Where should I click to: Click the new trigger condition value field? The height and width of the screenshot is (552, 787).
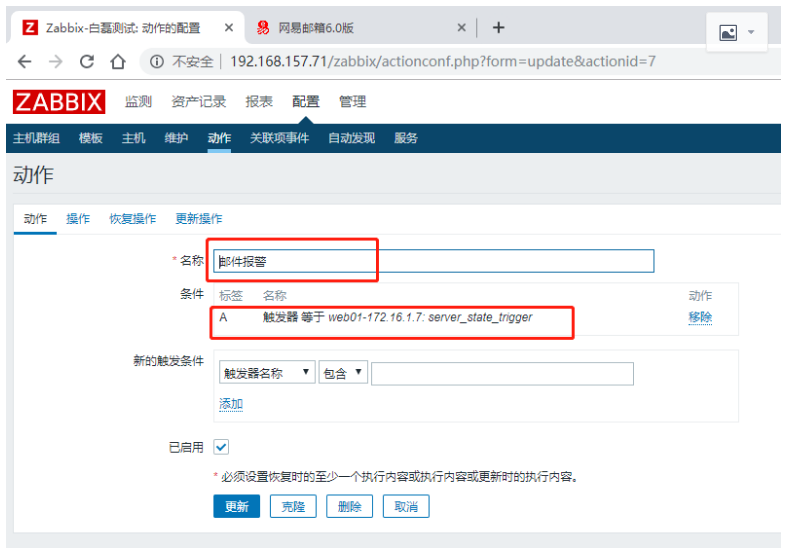pos(502,374)
